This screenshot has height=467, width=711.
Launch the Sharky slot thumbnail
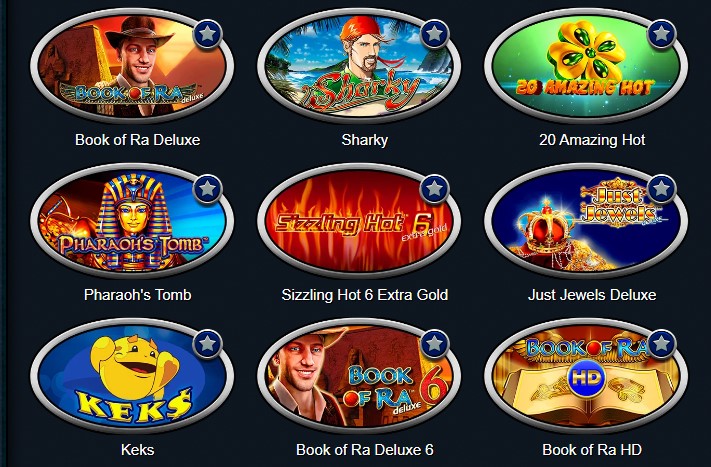359,66
